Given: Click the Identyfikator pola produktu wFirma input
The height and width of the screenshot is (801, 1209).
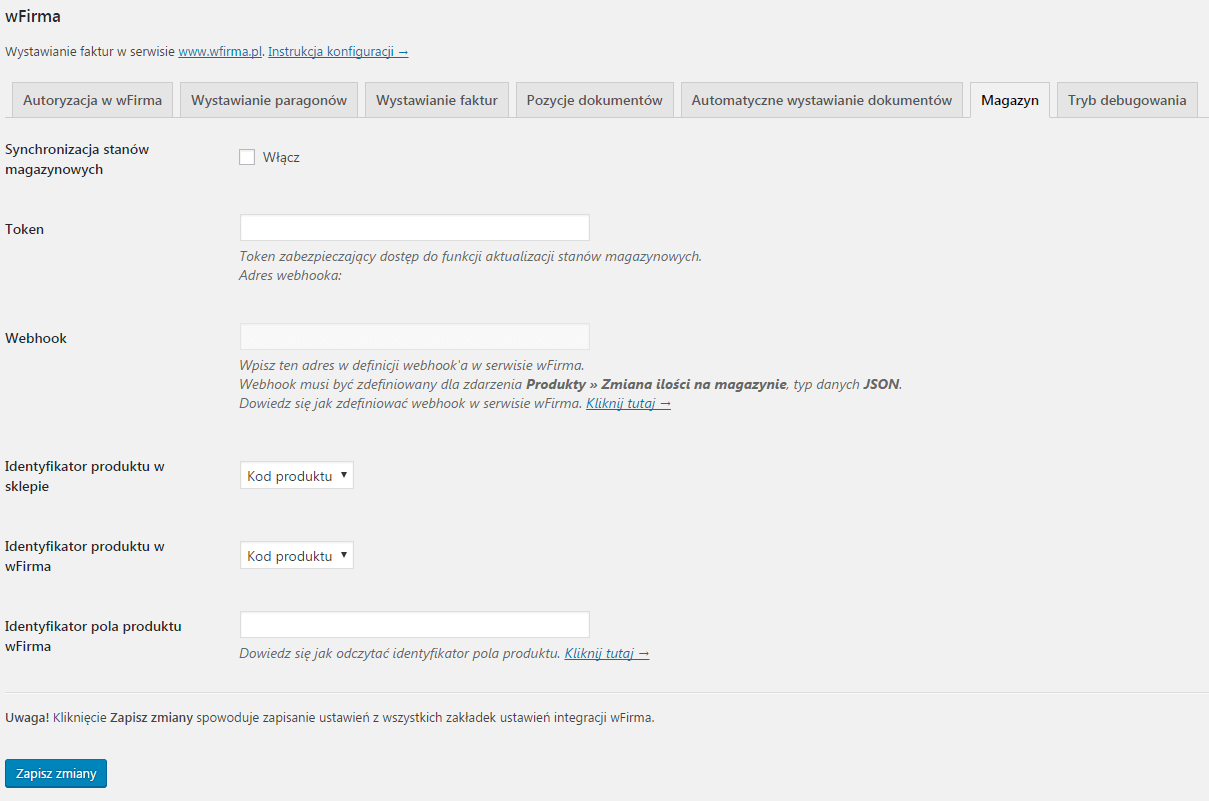Looking at the screenshot, I should tap(415, 624).
